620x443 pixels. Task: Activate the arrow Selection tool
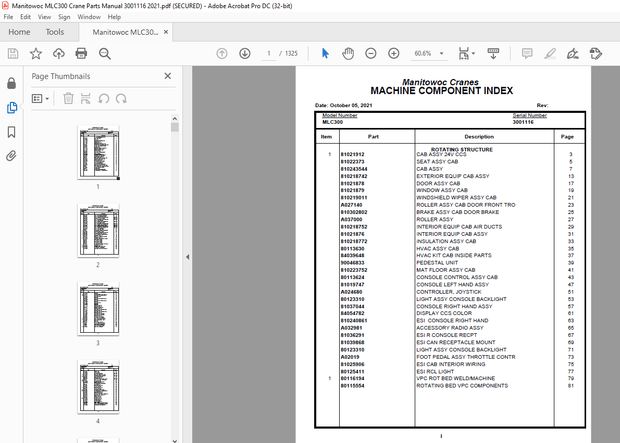tap(325, 53)
